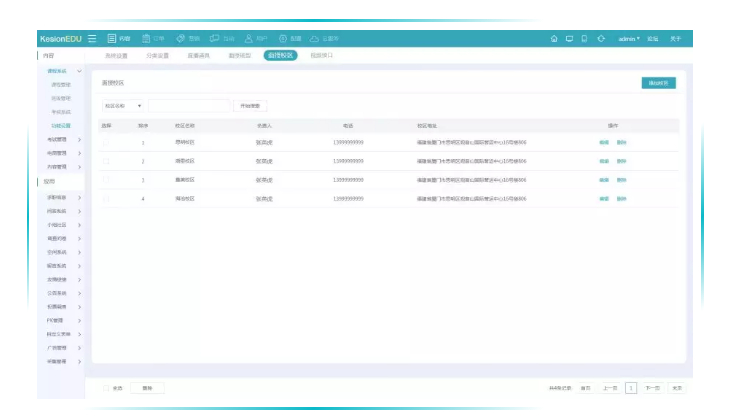Open the 用户 user icon in top navigation
Image resolution: width=742 pixels, height=420 pixels.
[x=255, y=39]
